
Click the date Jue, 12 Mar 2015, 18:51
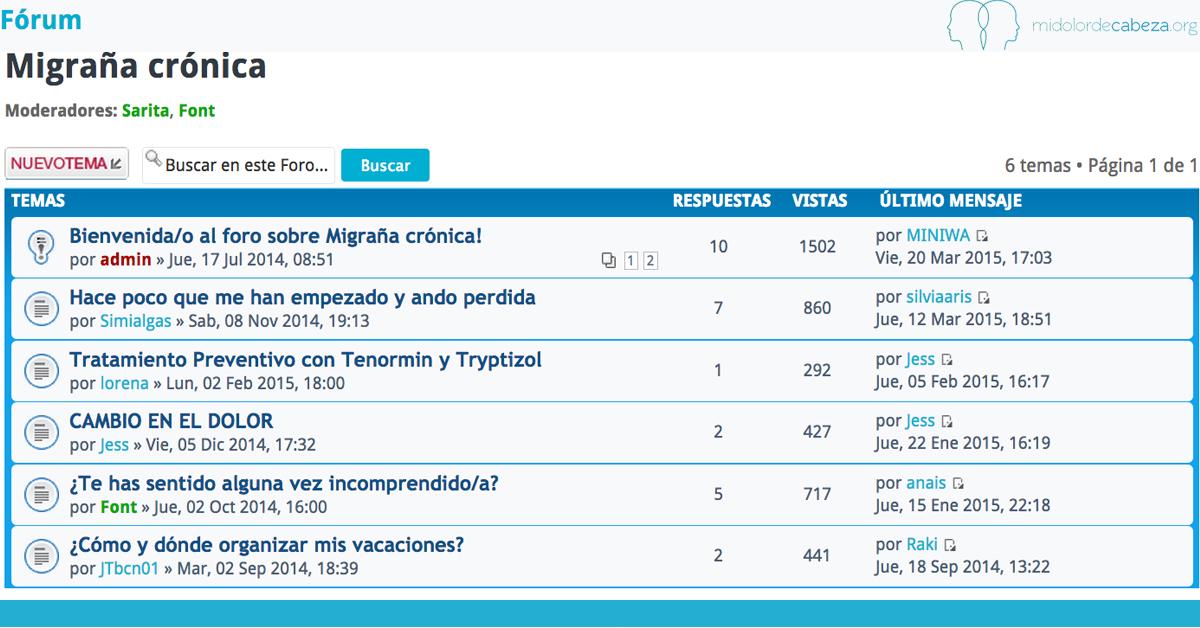point(963,320)
